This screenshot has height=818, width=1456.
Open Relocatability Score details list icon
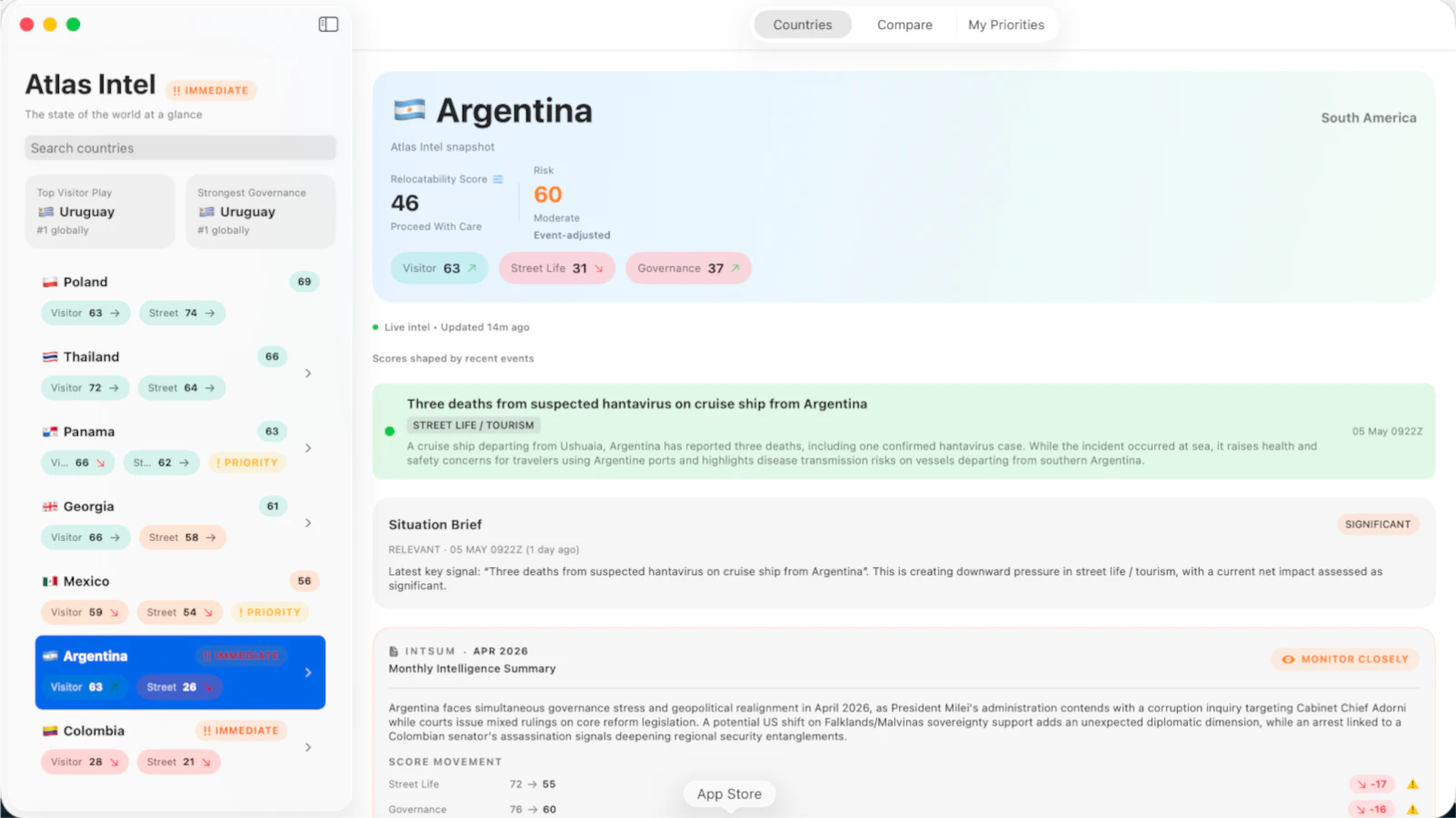point(498,179)
